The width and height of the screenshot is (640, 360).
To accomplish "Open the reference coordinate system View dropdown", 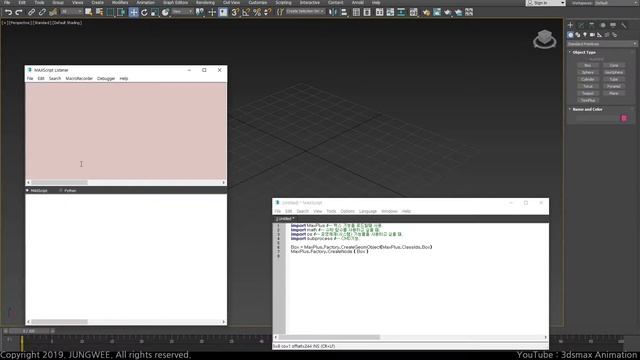I will (x=182, y=12).
